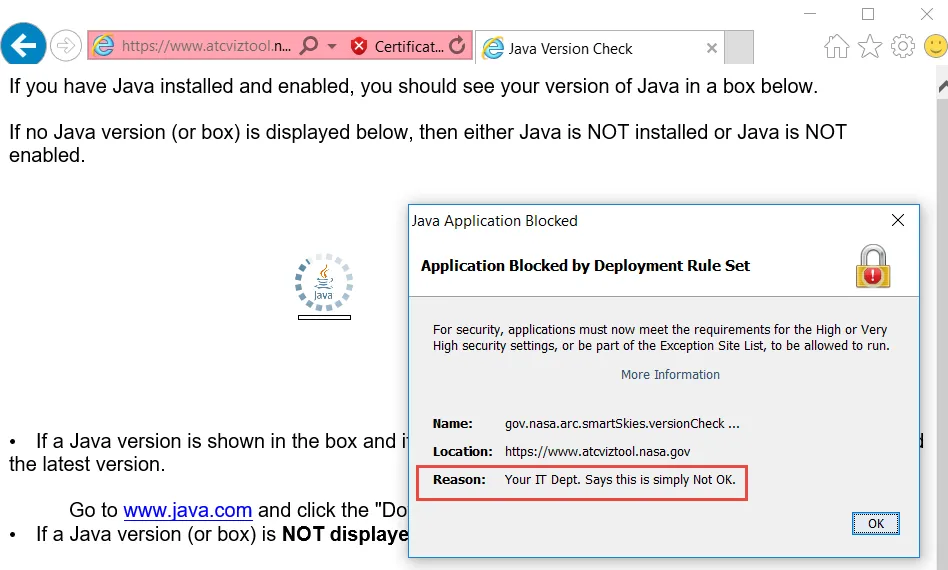Click the More Information link in dialog
The width and height of the screenshot is (948, 570).
point(670,375)
